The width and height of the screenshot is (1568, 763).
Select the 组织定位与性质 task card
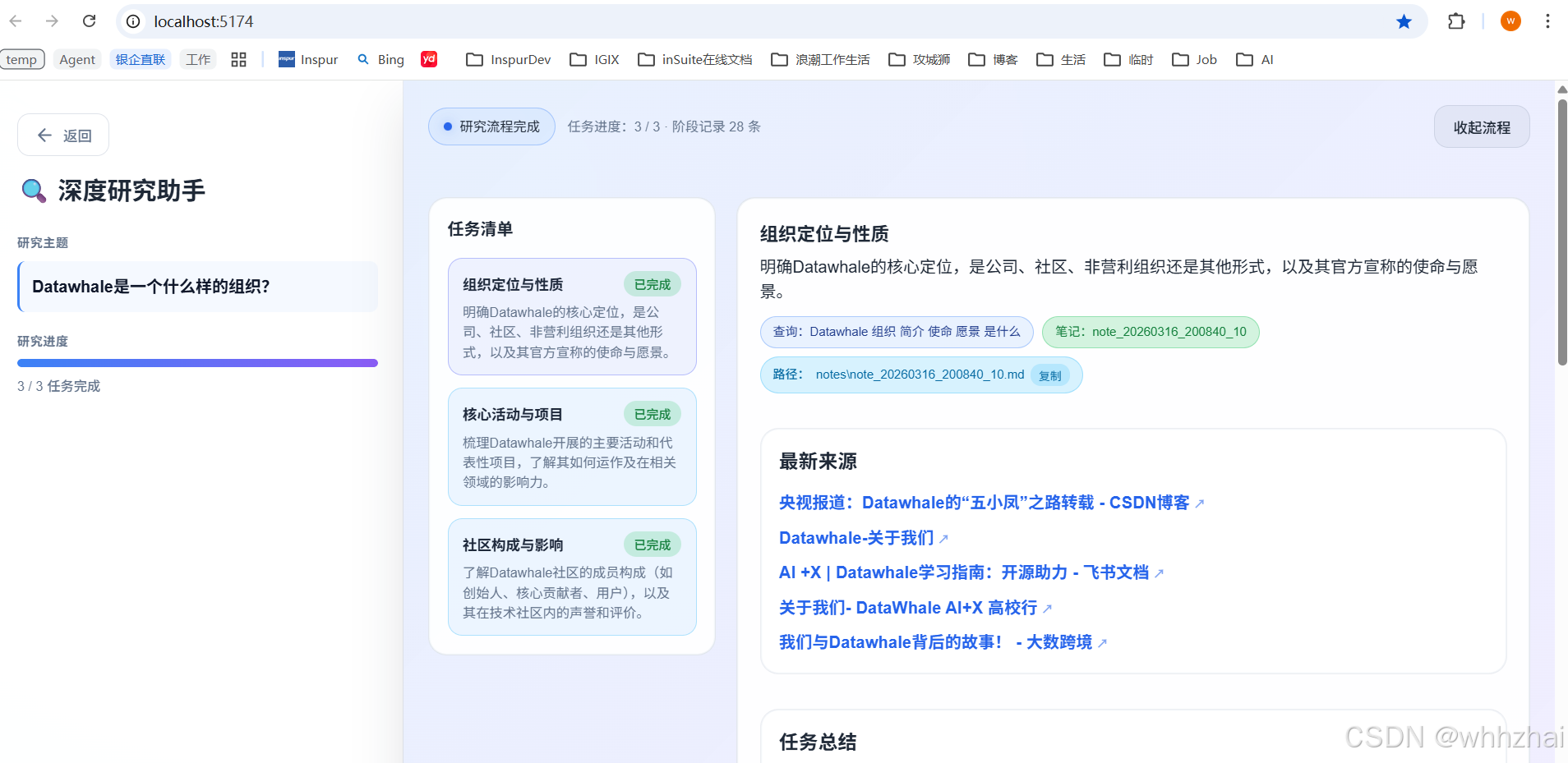(572, 317)
